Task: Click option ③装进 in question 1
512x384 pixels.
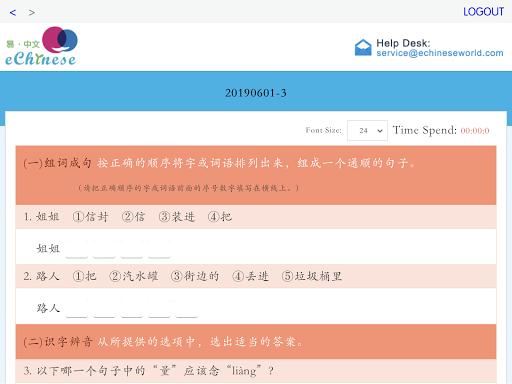Action: [177, 217]
